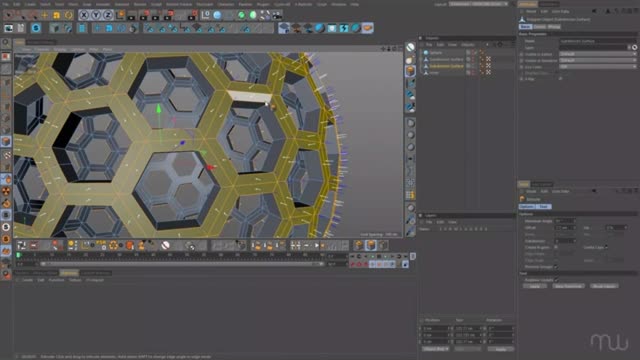
Task: Select the orange floor object icon
Action: click(x=367, y=28)
